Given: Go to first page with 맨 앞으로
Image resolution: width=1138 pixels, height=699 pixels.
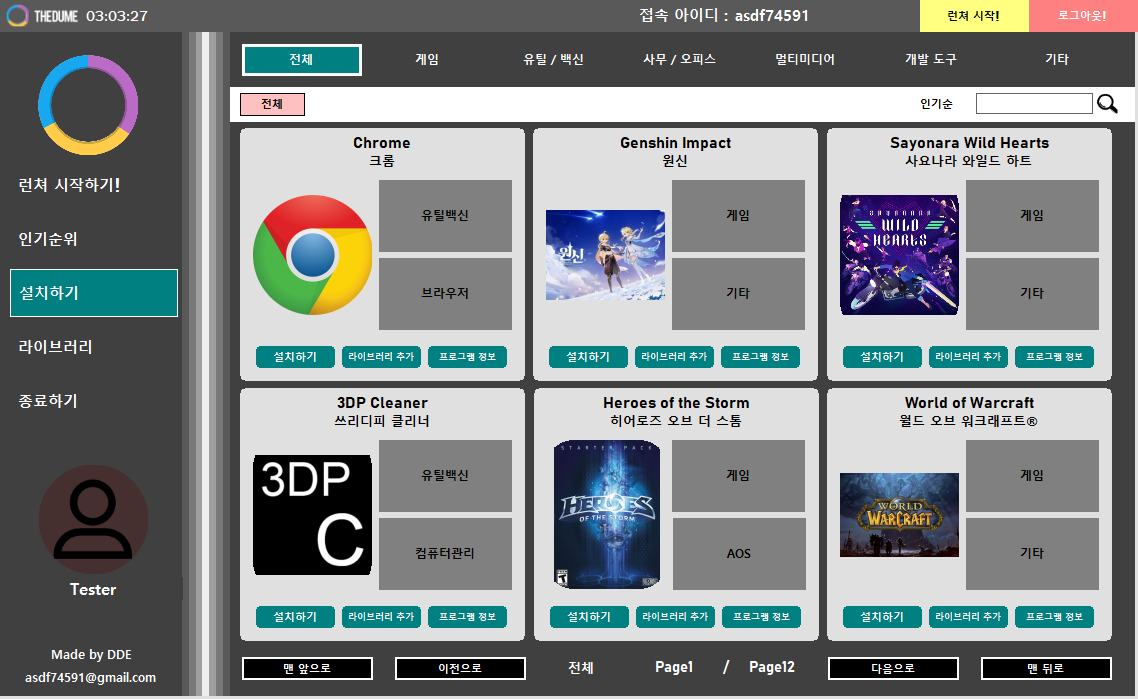Looking at the screenshot, I should pos(308,669).
